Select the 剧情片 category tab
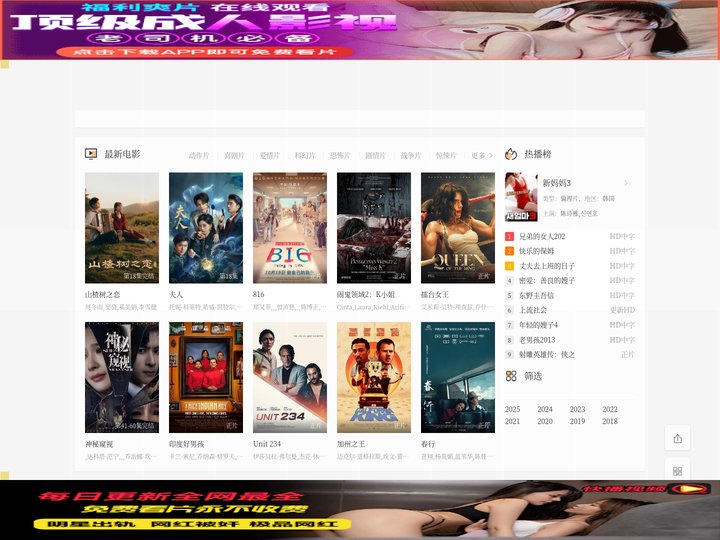Image resolution: width=720 pixels, height=540 pixels. (x=375, y=156)
